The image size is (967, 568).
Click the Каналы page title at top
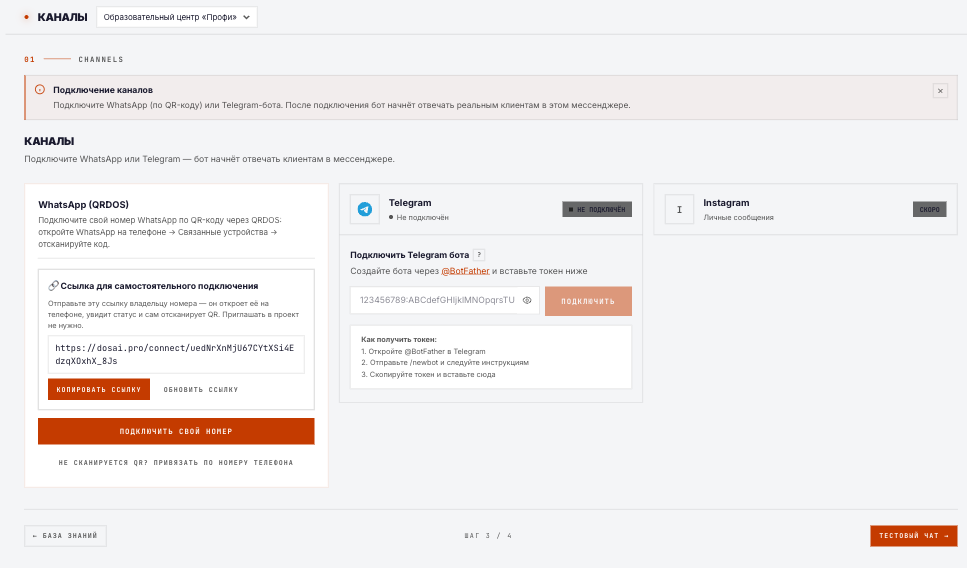click(x=62, y=17)
